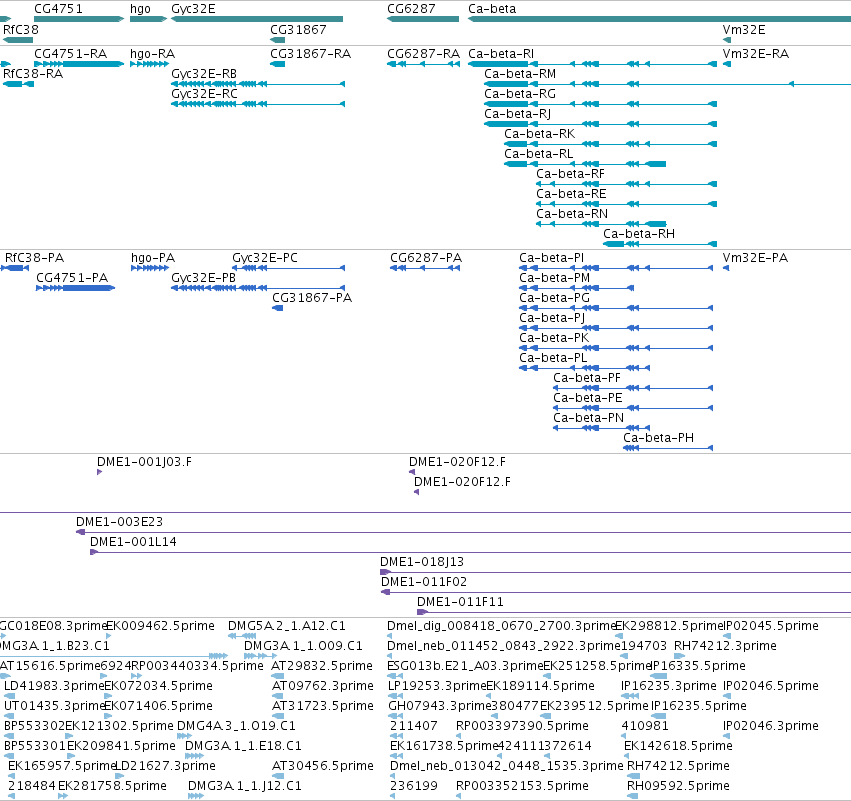
Task: Select the CG4751 gene label
Action: click(x=59, y=9)
